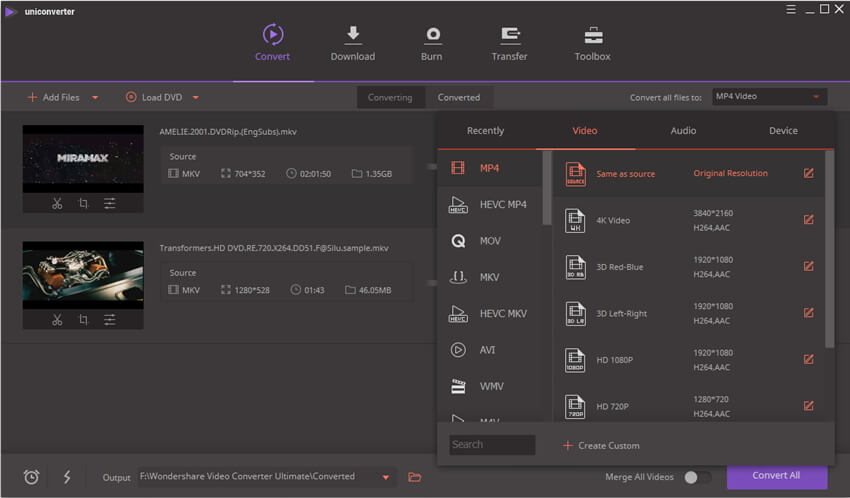Edit the HD 1080P preset
Viewport: 850px width, 498px height.
tap(808, 359)
